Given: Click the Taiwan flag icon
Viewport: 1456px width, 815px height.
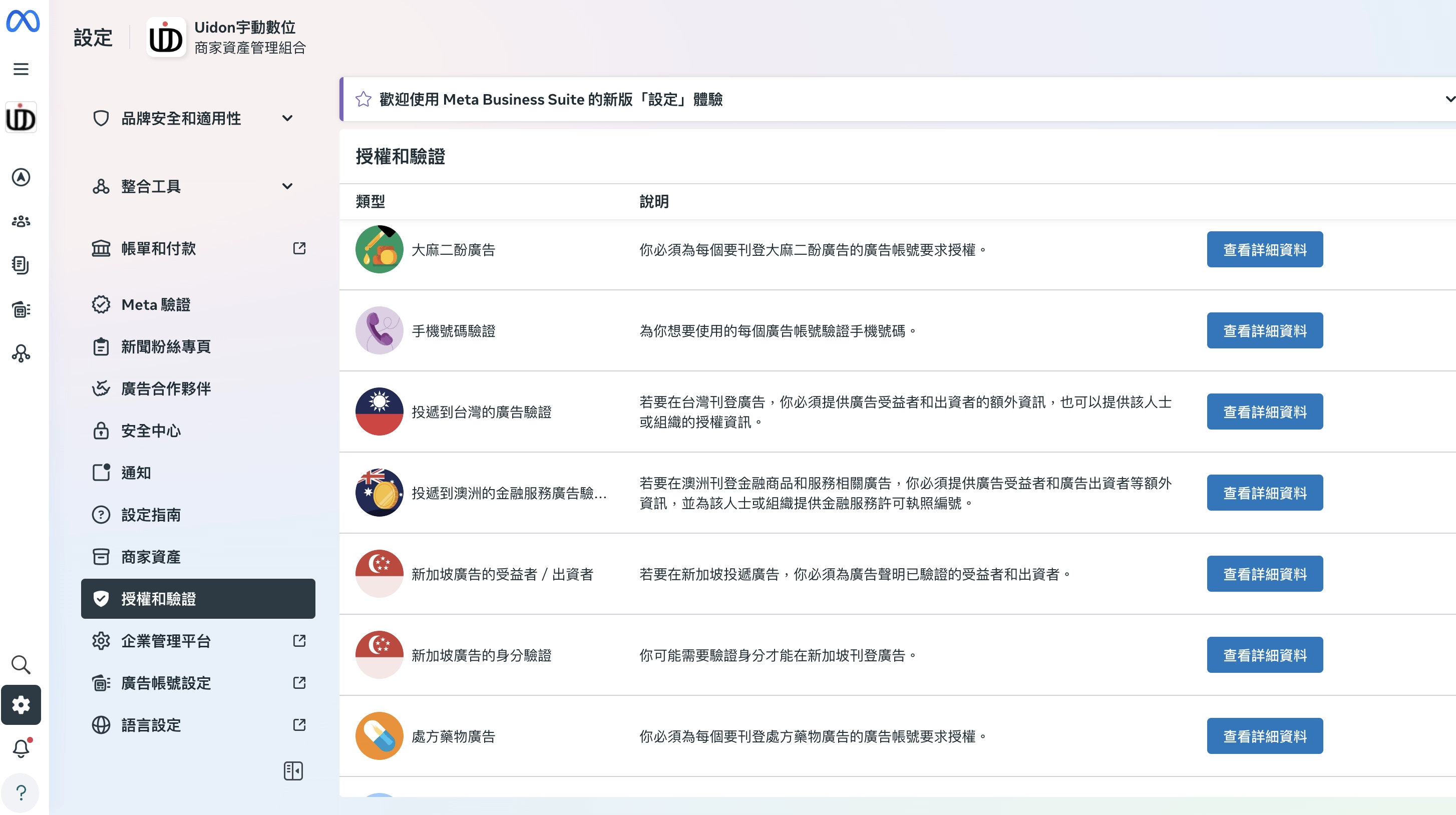Looking at the screenshot, I should click(x=379, y=412).
